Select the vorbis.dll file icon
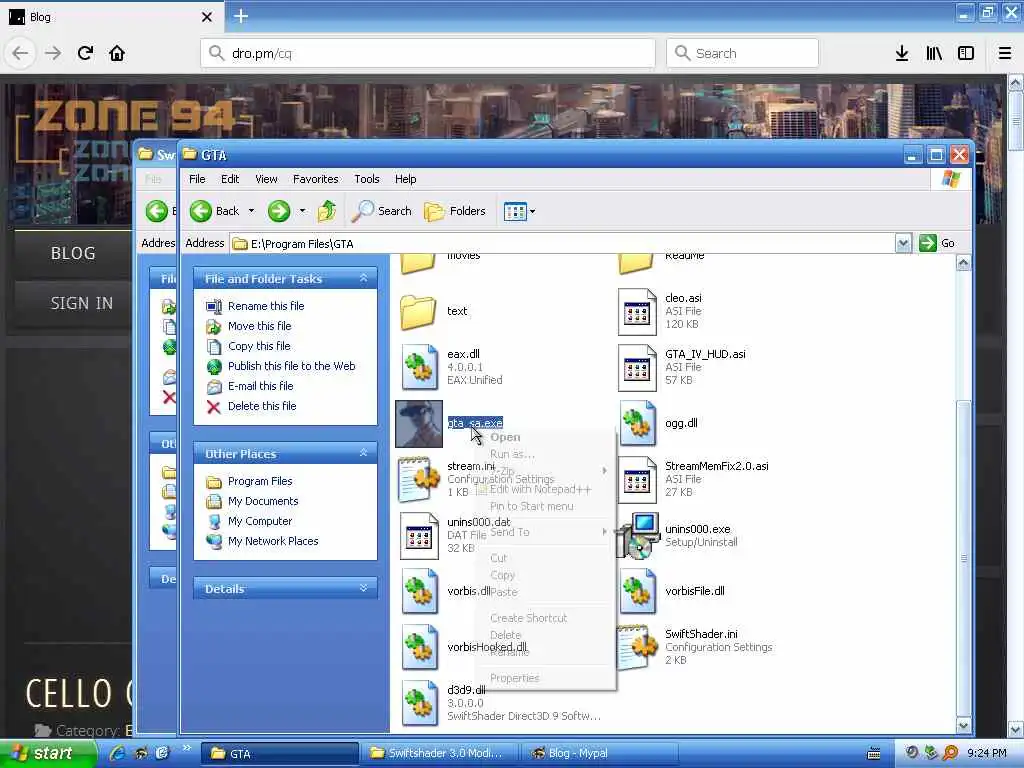The image size is (1024, 768). click(x=419, y=591)
